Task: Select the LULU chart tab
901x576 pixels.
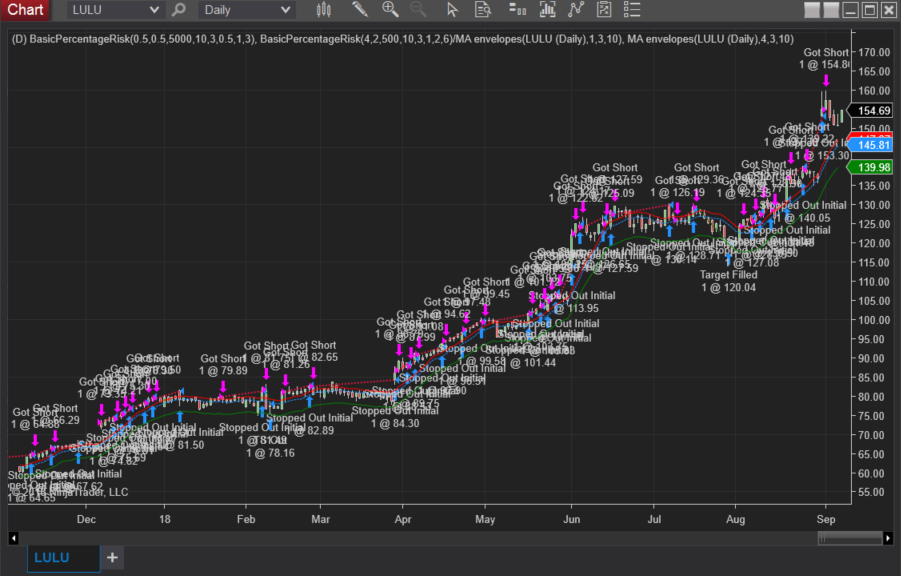Action: tap(64, 558)
